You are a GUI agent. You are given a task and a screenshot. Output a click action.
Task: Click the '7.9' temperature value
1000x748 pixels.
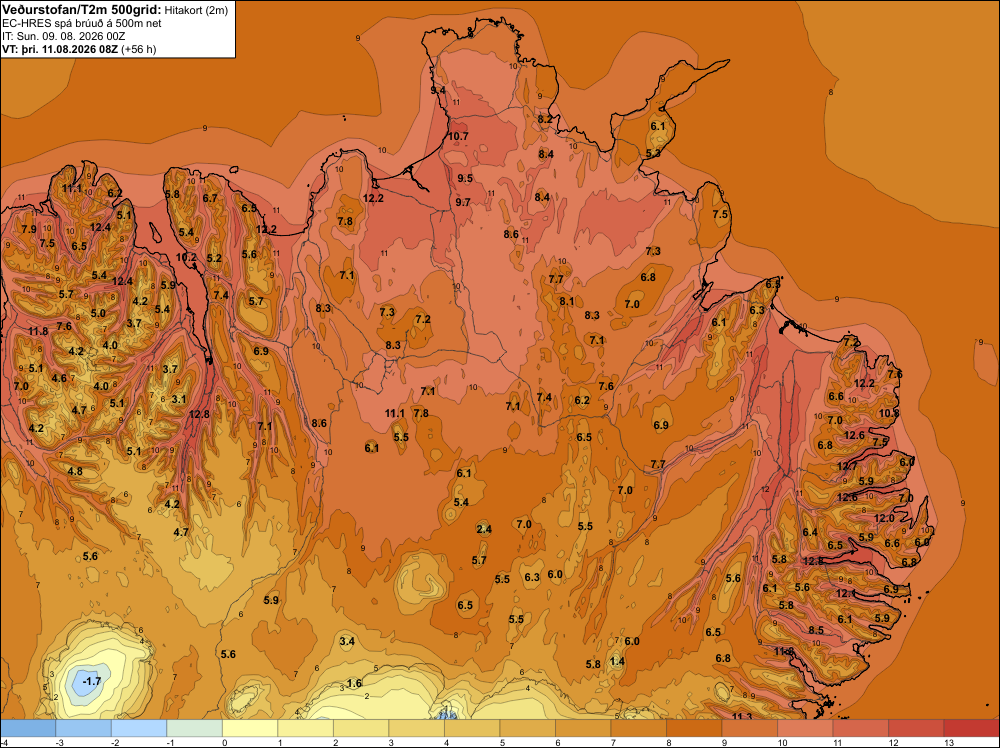(x=29, y=229)
